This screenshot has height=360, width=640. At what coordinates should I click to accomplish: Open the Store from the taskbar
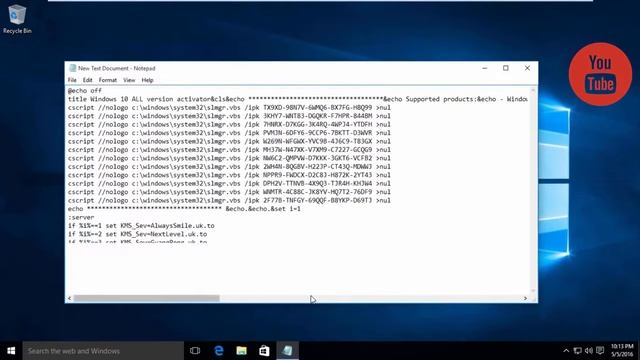click(264, 351)
